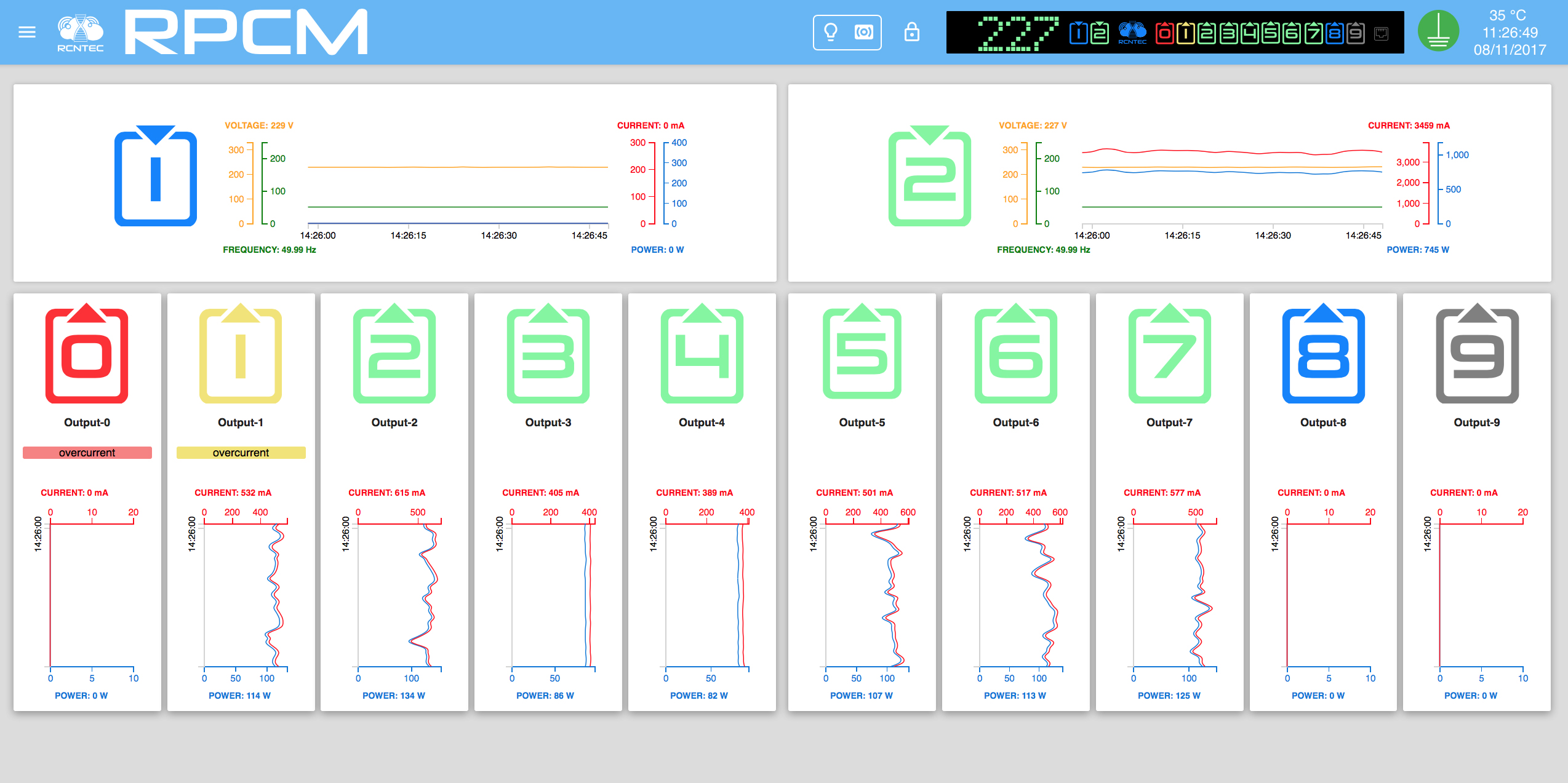Toggle the yellow Output-1 icon
Viewport: 1568px width, 783px height.
pos(241,353)
